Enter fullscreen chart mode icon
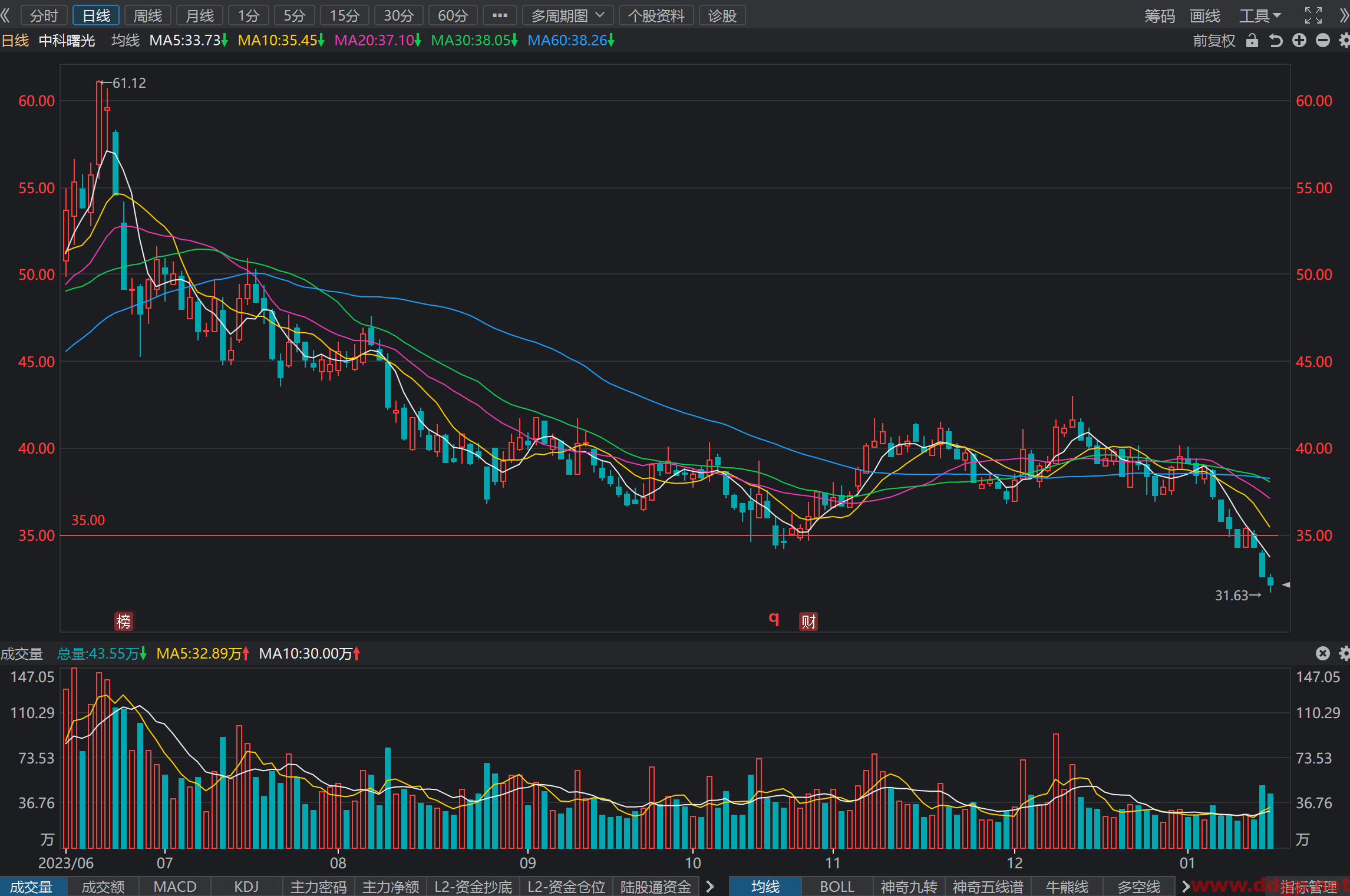This screenshot has width=1350, height=896. pyautogui.click(x=1313, y=15)
